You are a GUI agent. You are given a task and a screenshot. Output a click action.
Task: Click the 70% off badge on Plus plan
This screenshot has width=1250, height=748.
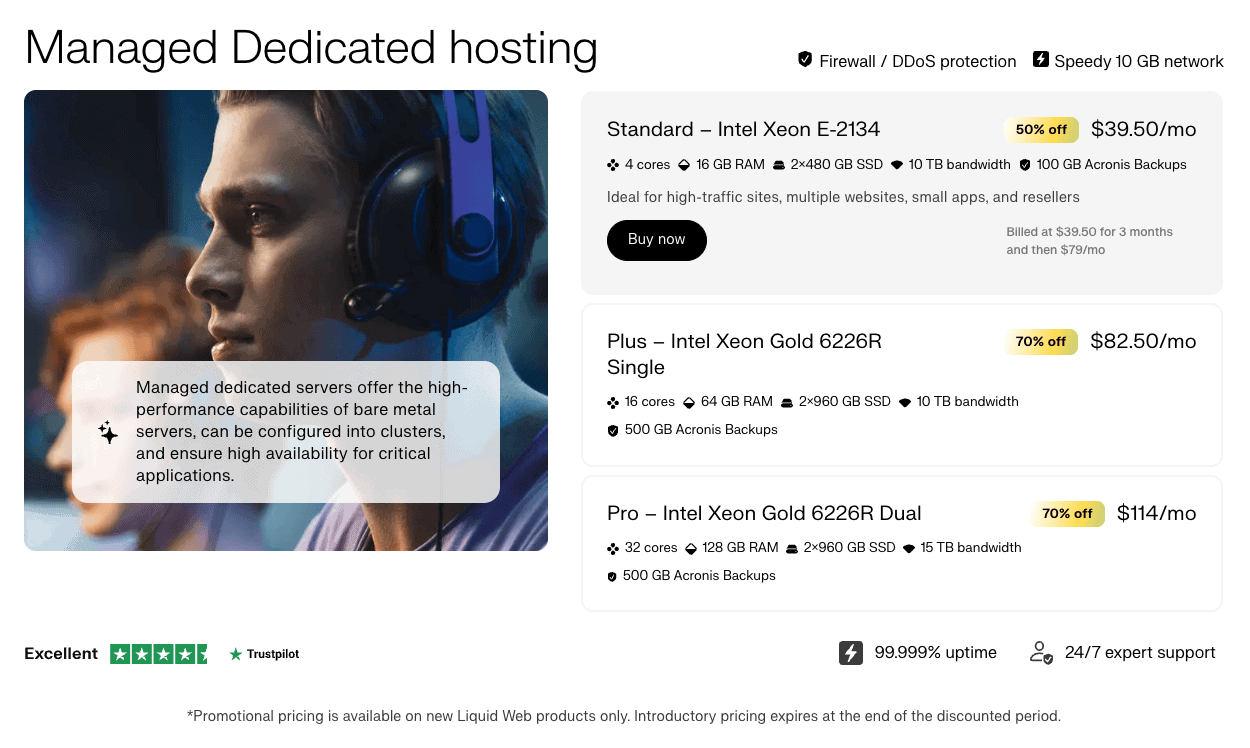[1041, 342]
